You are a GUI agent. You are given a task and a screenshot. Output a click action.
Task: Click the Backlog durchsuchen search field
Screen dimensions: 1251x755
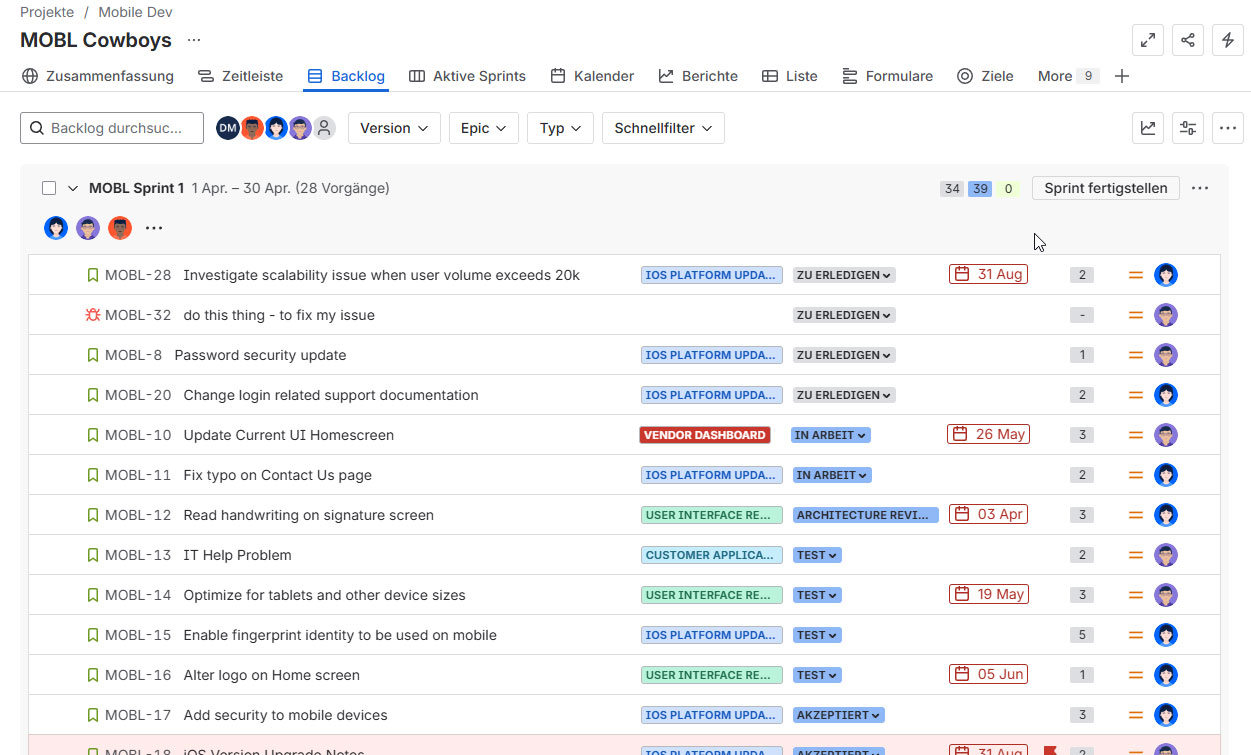coord(112,128)
